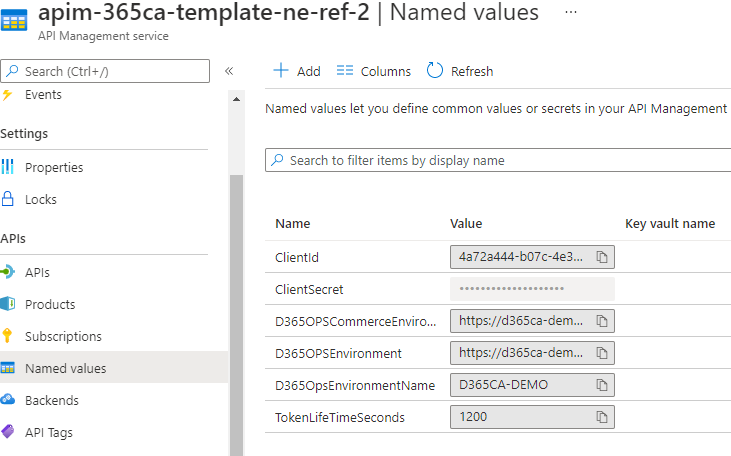Click the Add plus icon
Viewport: 731px width, 456px height.
point(281,70)
